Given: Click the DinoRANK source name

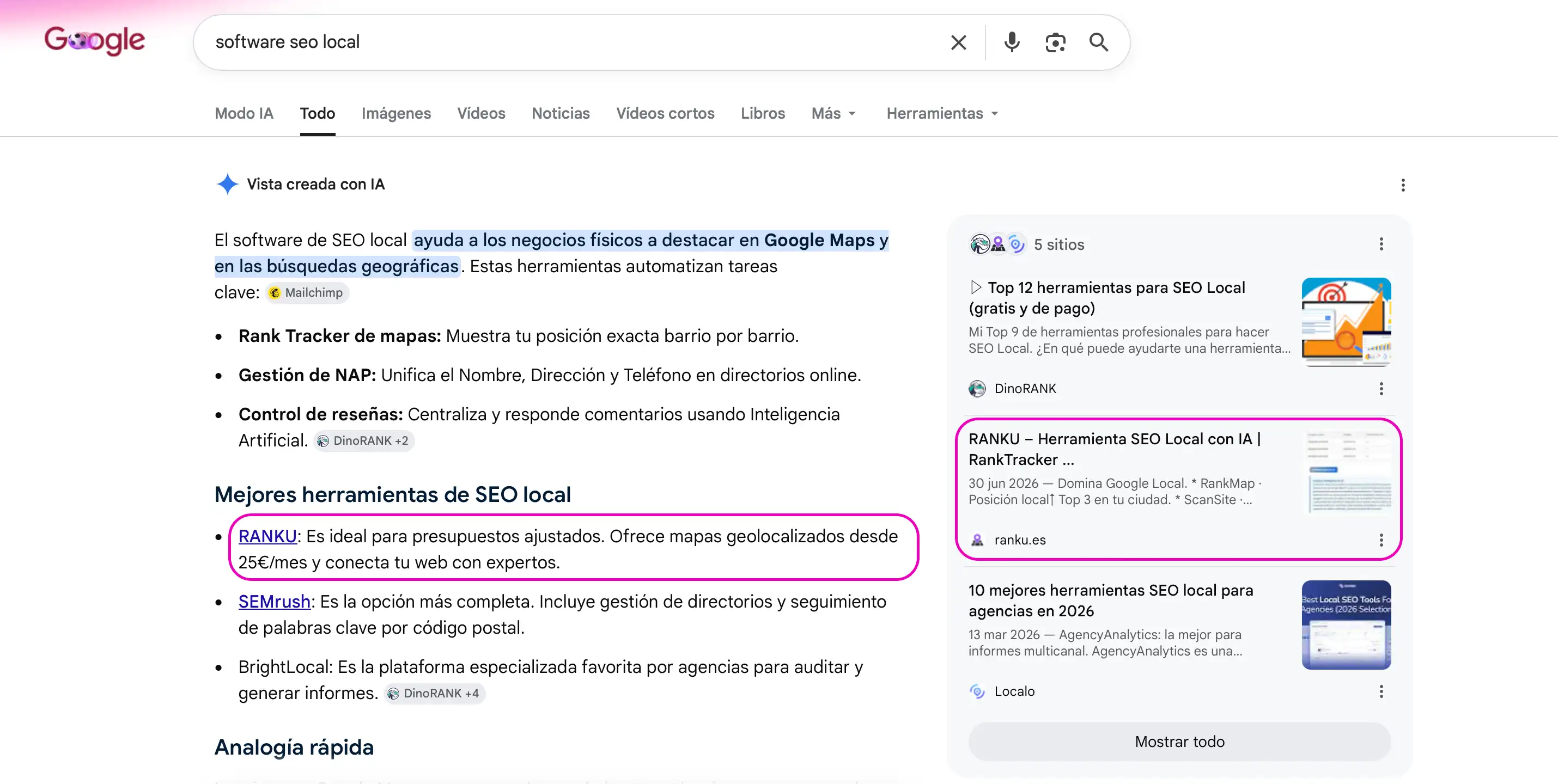Looking at the screenshot, I should [x=1025, y=389].
